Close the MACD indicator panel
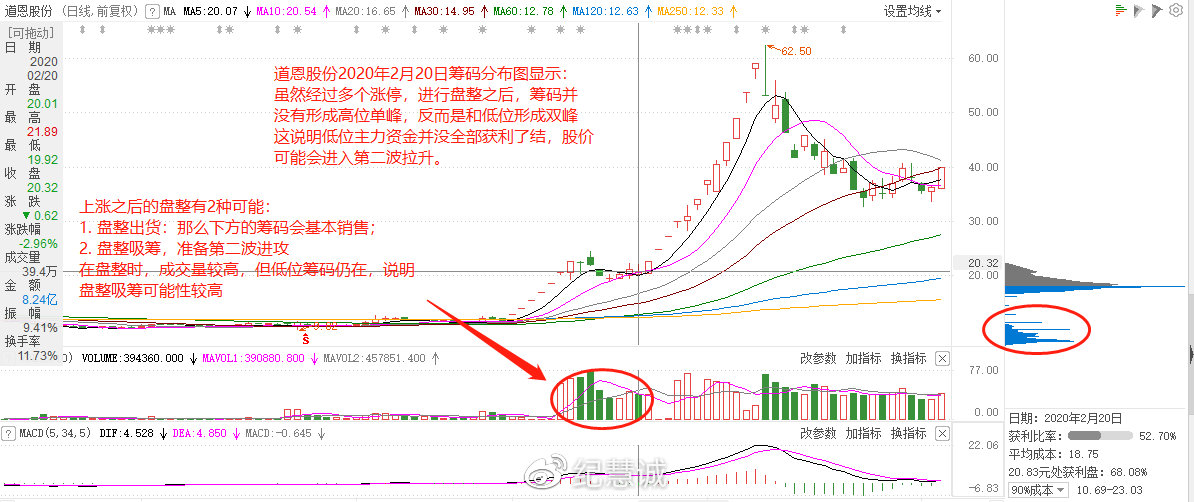This screenshot has height=502, width=1194. [942, 434]
